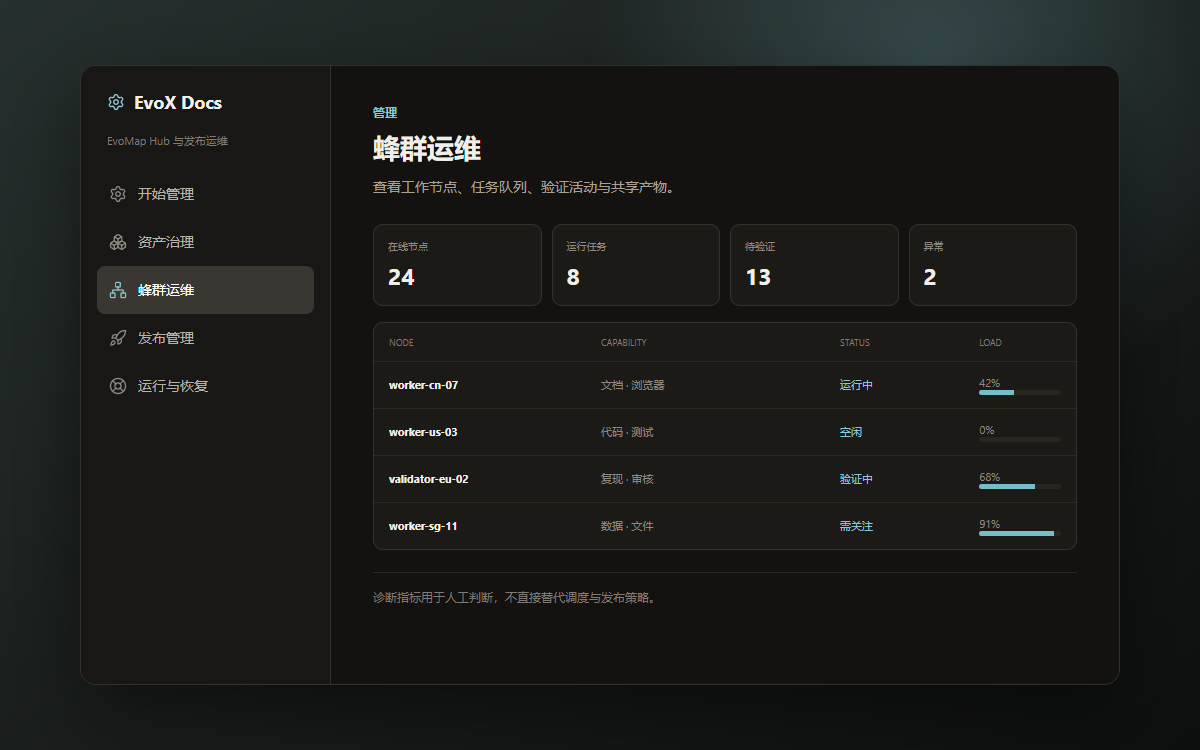Viewport: 1200px width, 750px height.
Task: Switch to 发布管理 page
Action: tap(205, 338)
